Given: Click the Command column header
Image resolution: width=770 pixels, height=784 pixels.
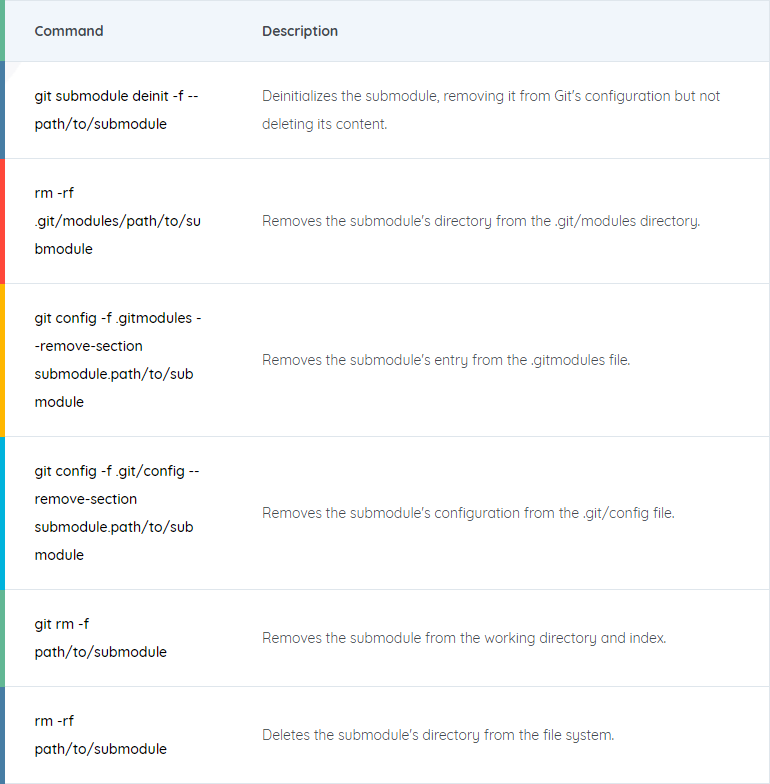Looking at the screenshot, I should (x=69, y=31).
